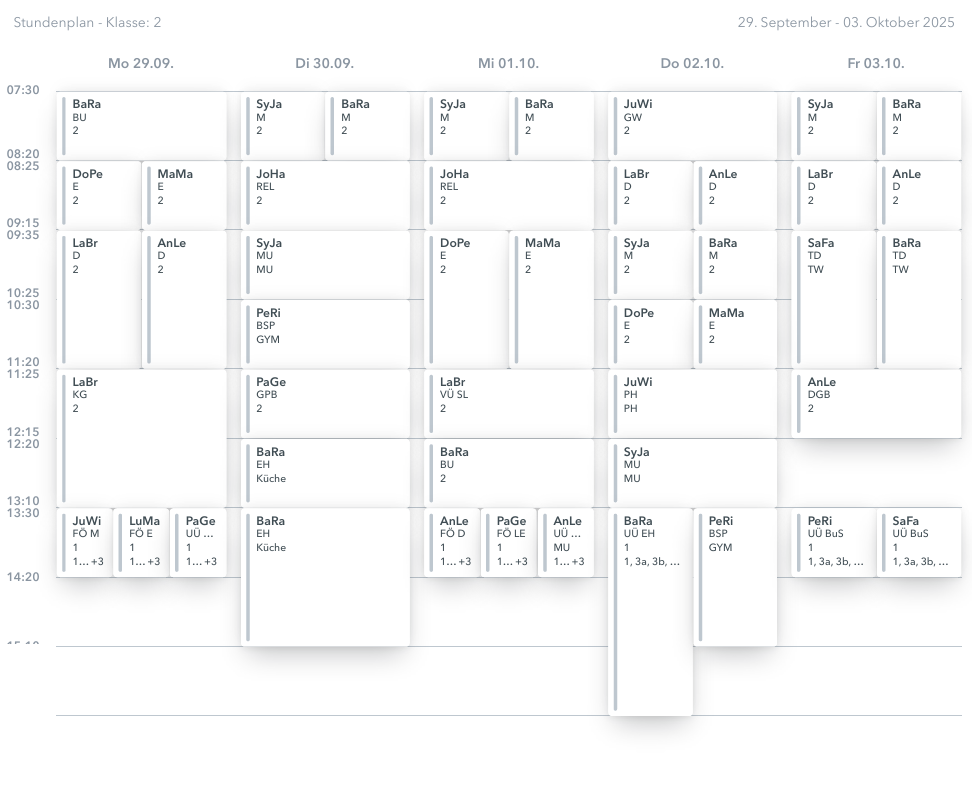The height and width of the screenshot is (785, 972).
Task: Select Wednesday's LaBr VÜ SL lesson
Action: pyautogui.click(x=510, y=404)
